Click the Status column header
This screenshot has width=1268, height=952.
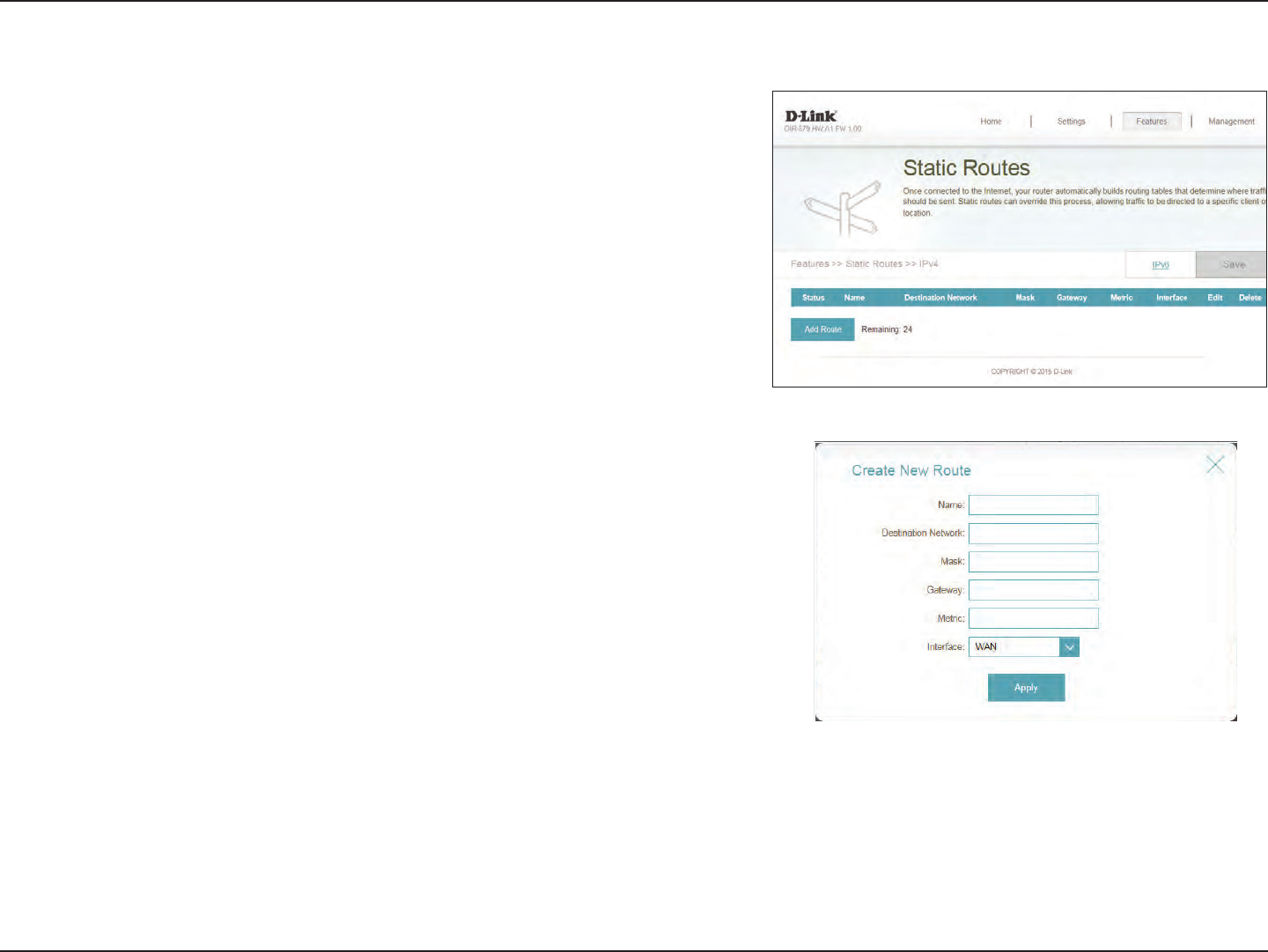point(814,298)
